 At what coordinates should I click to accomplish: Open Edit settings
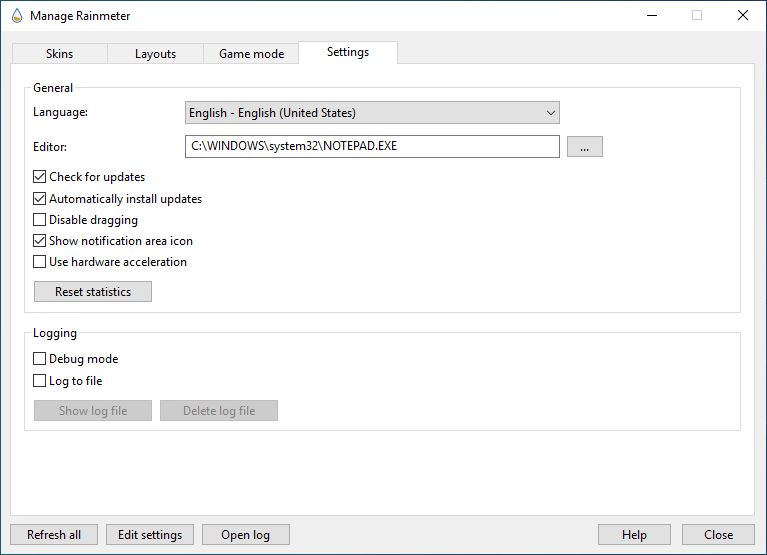[150, 534]
